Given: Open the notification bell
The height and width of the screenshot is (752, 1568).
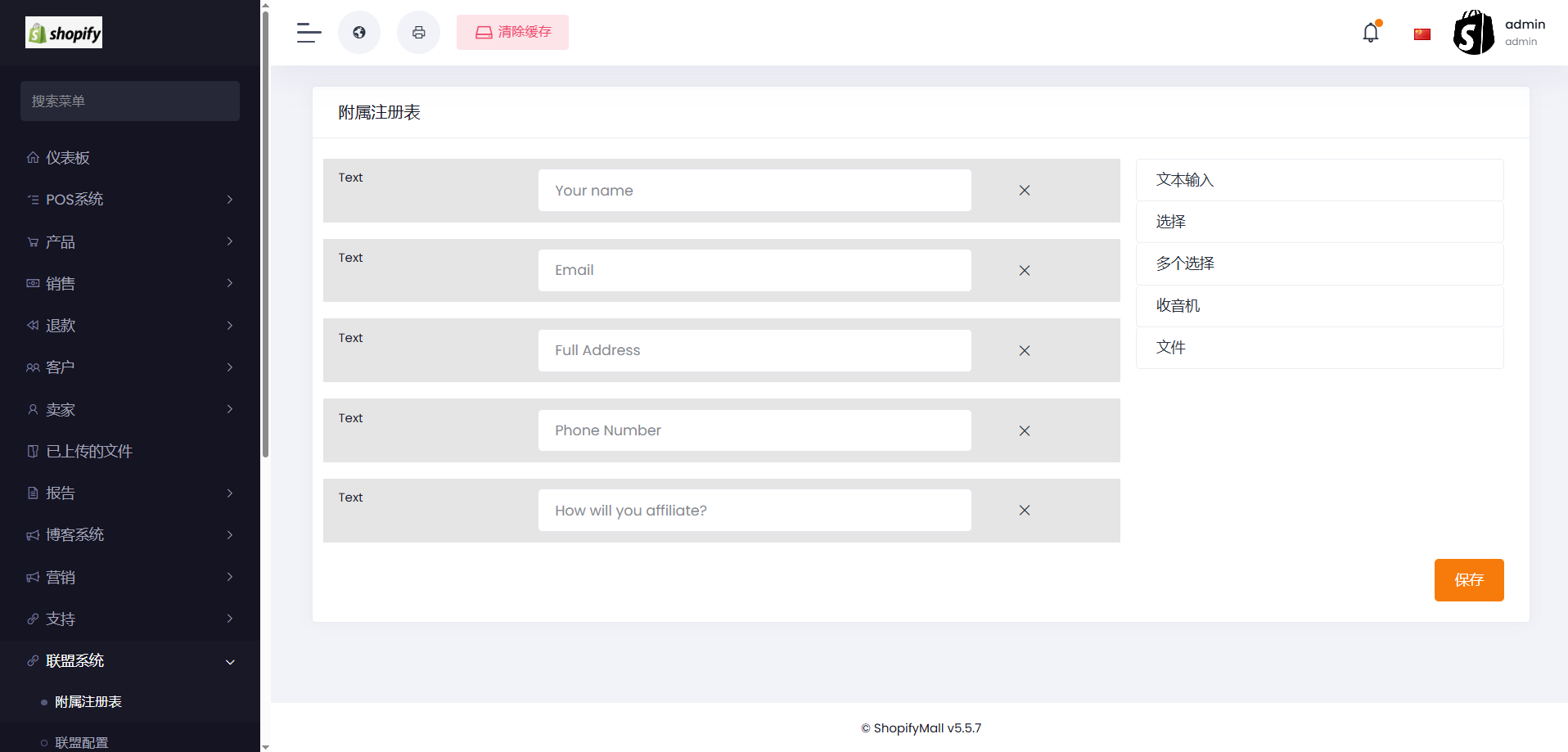Looking at the screenshot, I should click(x=1371, y=33).
